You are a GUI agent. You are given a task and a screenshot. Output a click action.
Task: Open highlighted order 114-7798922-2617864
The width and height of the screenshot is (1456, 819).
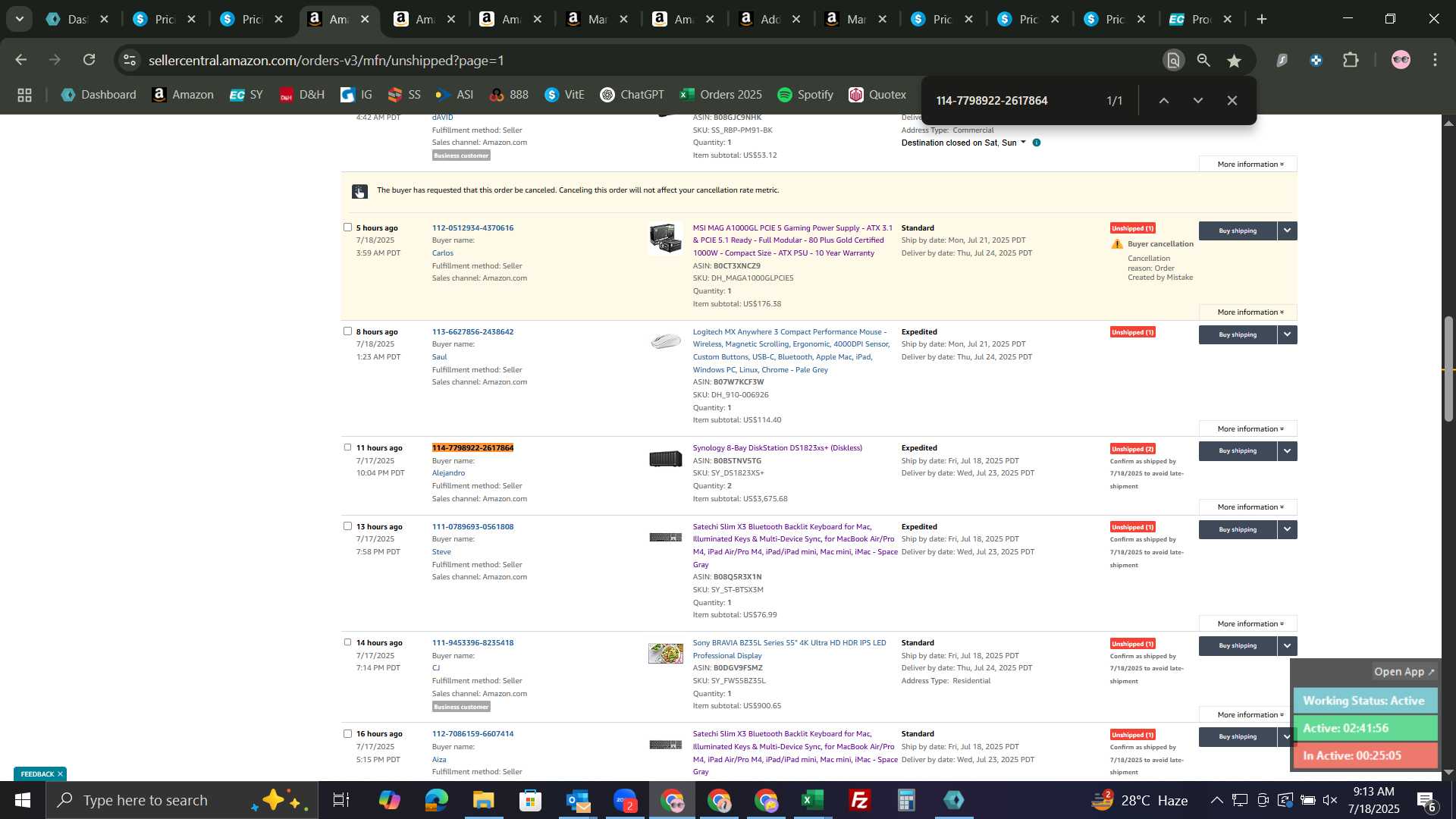472,447
